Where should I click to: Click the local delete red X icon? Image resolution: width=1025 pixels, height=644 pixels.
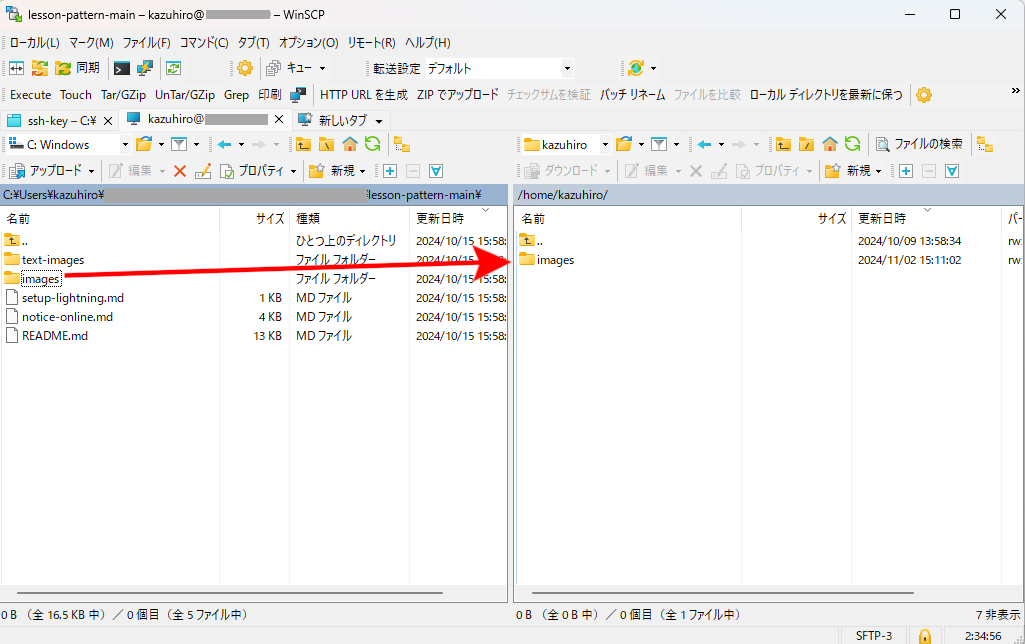click(180, 171)
